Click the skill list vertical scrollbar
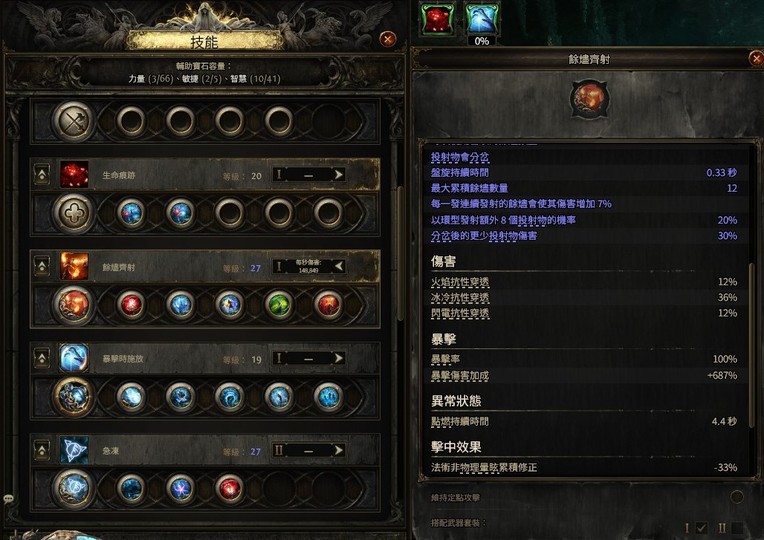The width and height of the screenshot is (764, 540). tap(401, 253)
